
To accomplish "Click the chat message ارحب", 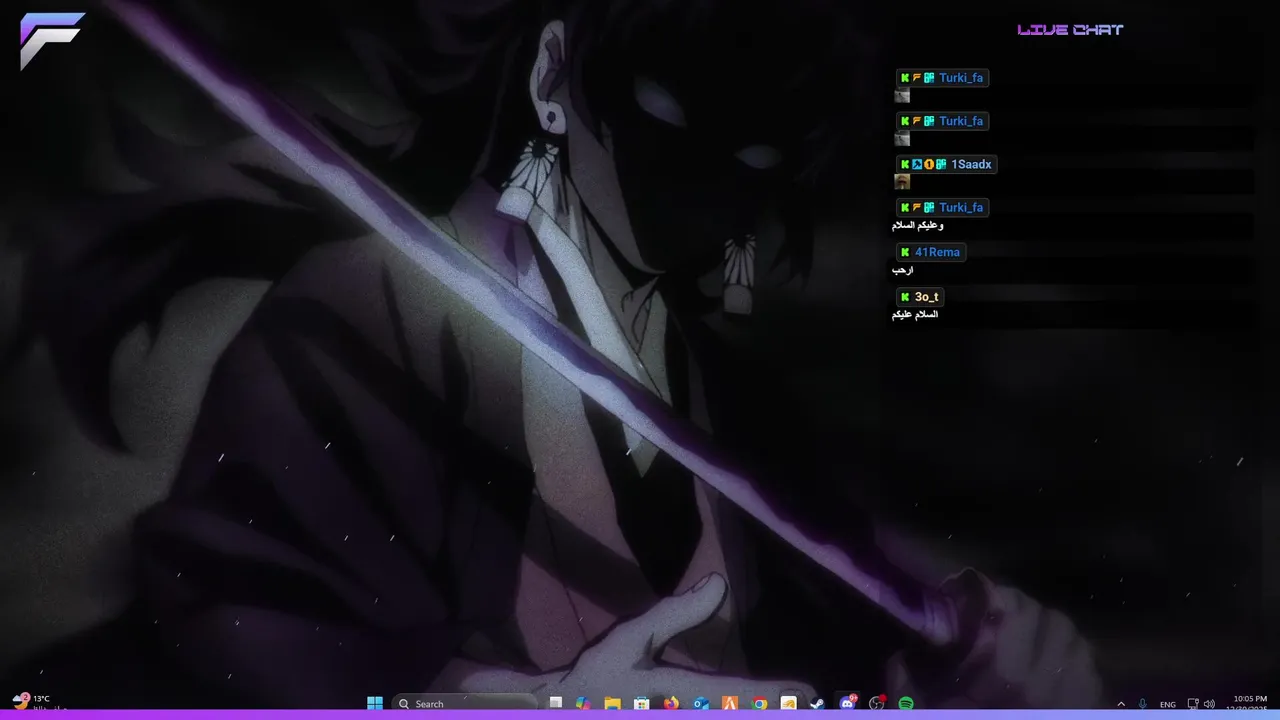I will [903, 270].
